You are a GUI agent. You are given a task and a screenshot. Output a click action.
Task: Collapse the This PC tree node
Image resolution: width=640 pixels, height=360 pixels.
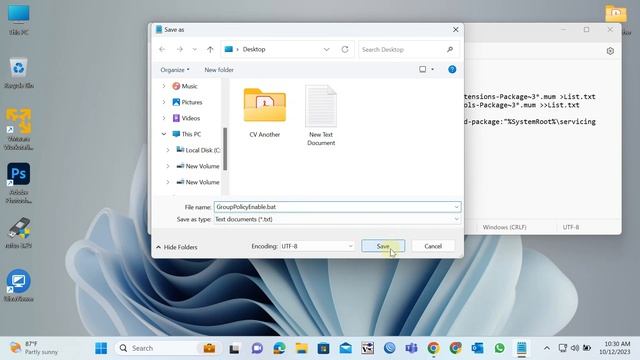[x=164, y=134]
